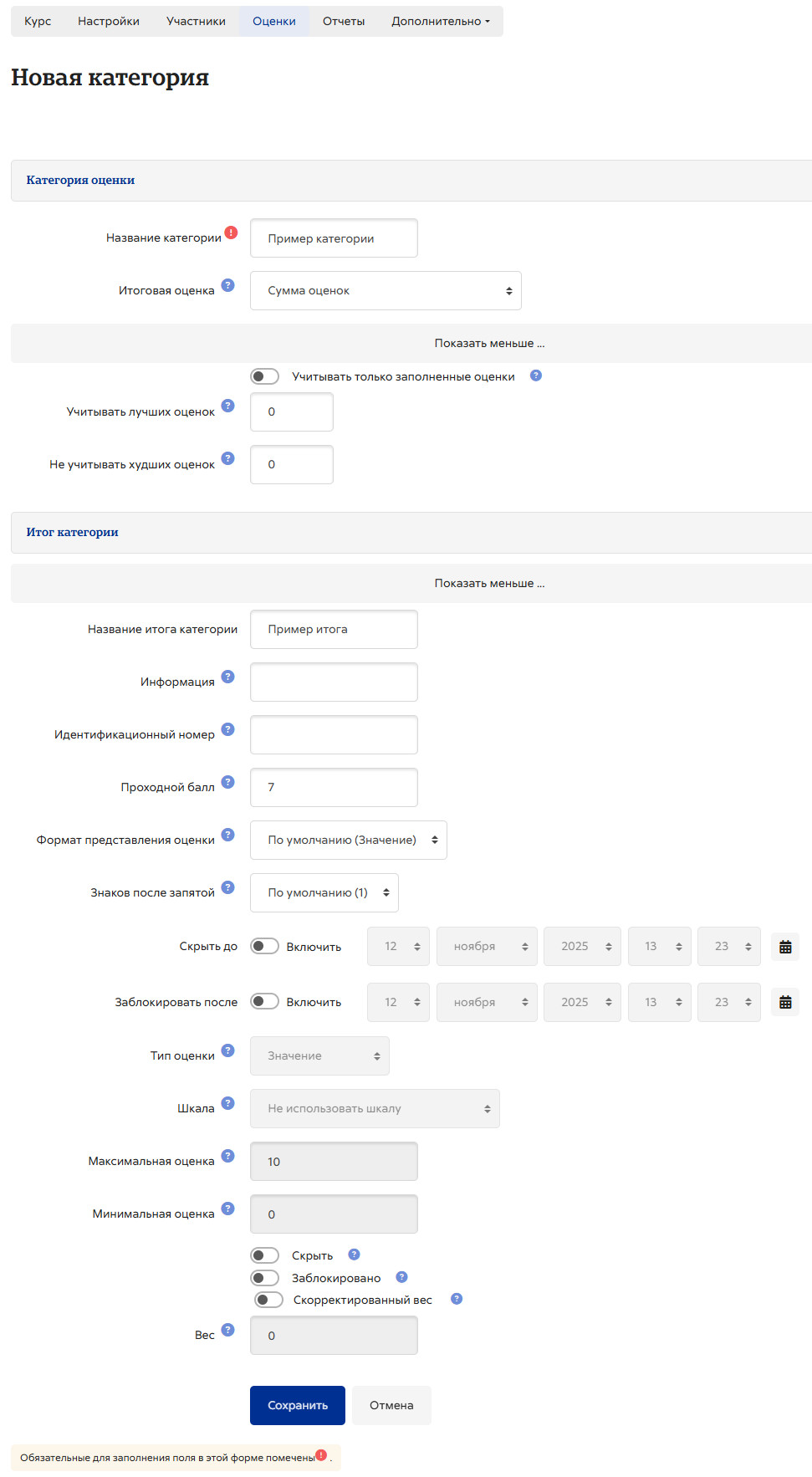Open the Итоговая оценка dropdown
This screenshot has width=812, height=1477.
[x=386, y=291]
